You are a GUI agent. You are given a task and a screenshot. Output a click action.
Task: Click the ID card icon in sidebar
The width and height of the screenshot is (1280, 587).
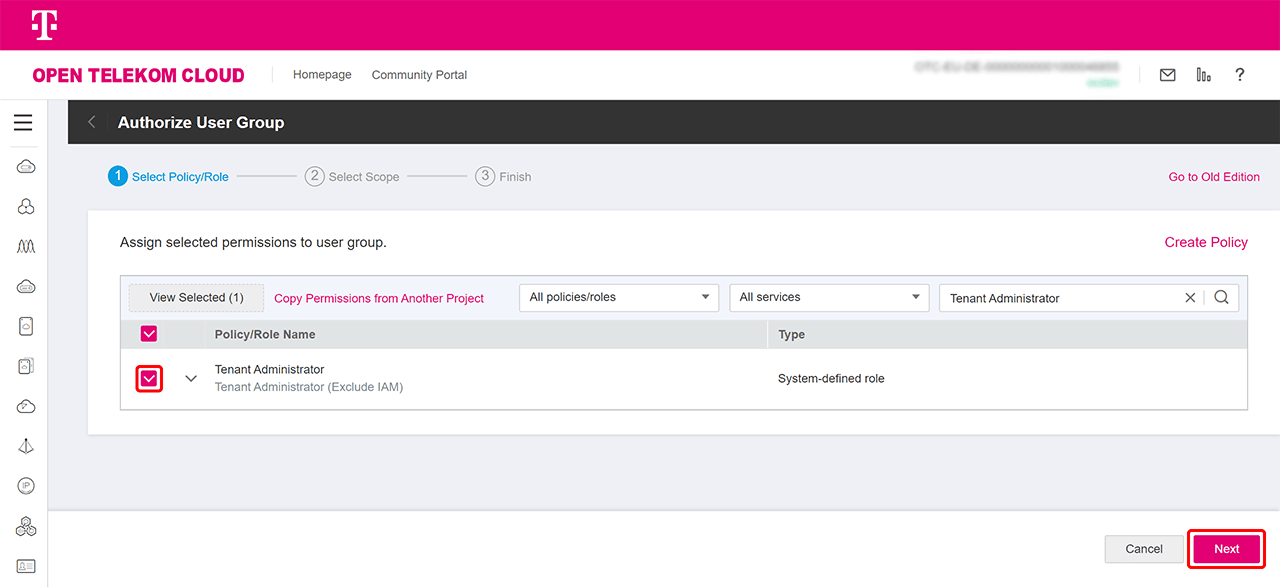(x=26, y=566)
